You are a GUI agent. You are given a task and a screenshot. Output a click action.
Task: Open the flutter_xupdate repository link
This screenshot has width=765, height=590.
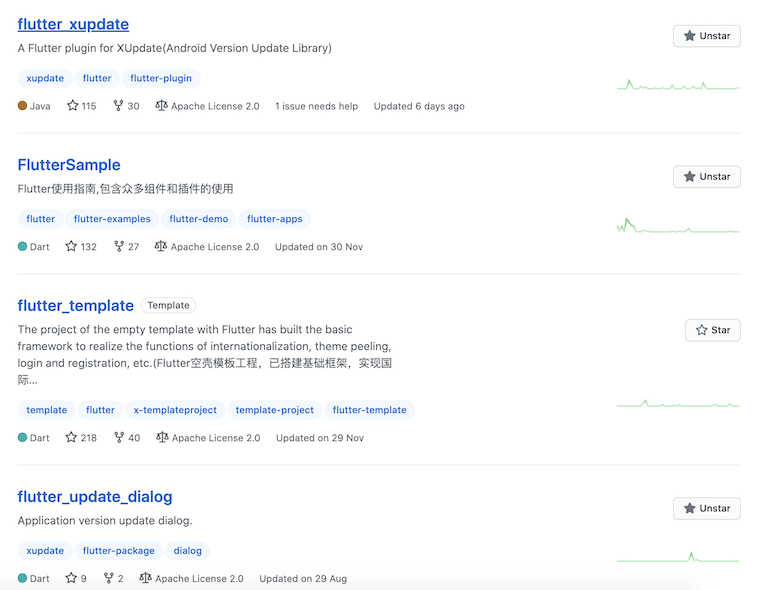coord(73,24)
